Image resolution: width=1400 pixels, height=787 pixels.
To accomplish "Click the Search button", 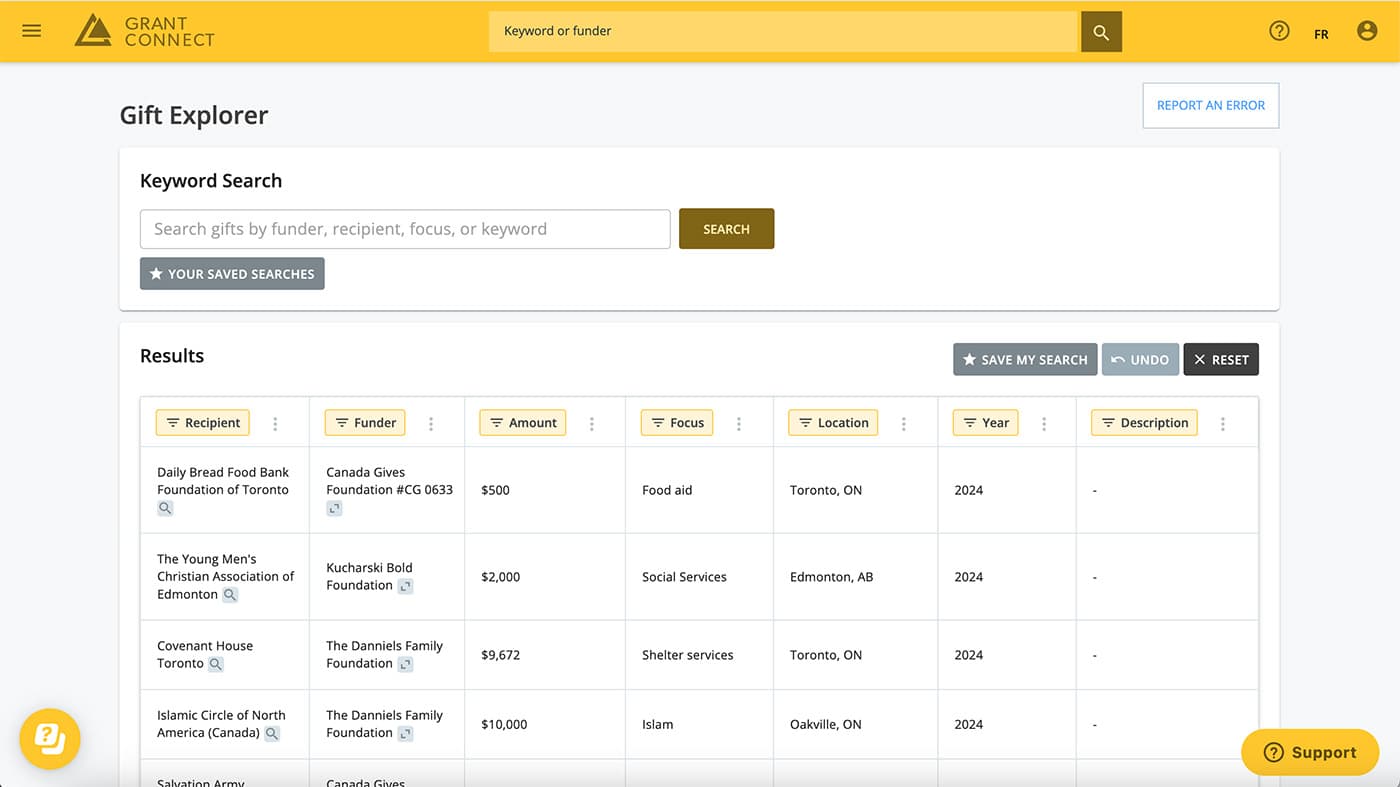I will (726, 229).
